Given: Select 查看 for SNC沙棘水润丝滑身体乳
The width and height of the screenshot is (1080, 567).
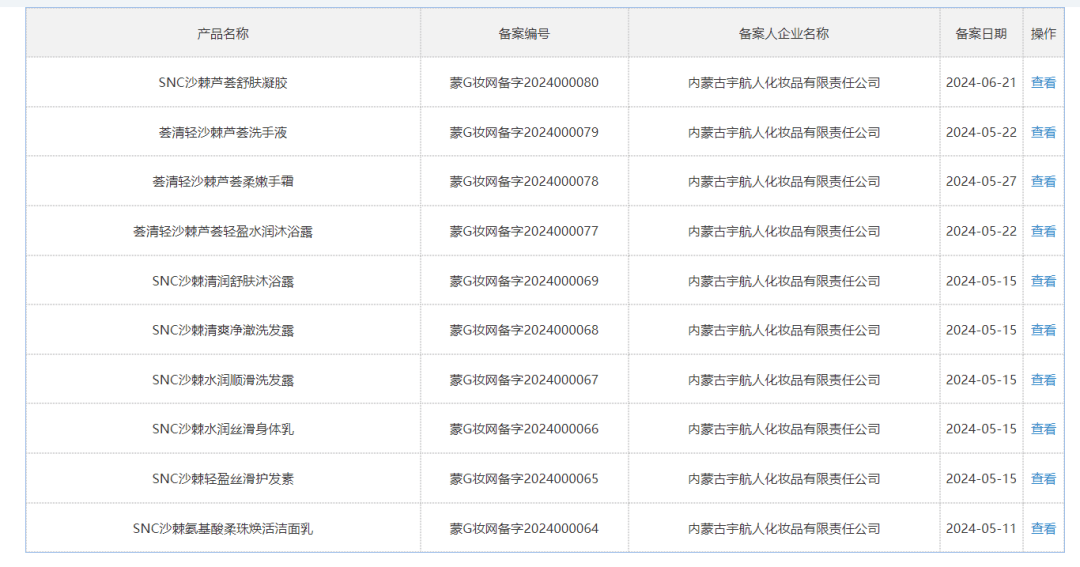Looking at the screenshot, I should (1043, 429).
